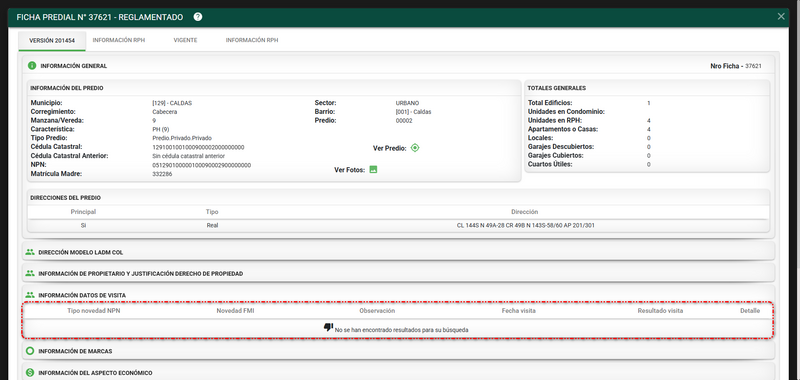Image resolution: width=800 pixels, height=380 pixels.
Task: Click the Corregimiento value Cabecera
Action: coord(165,112)
